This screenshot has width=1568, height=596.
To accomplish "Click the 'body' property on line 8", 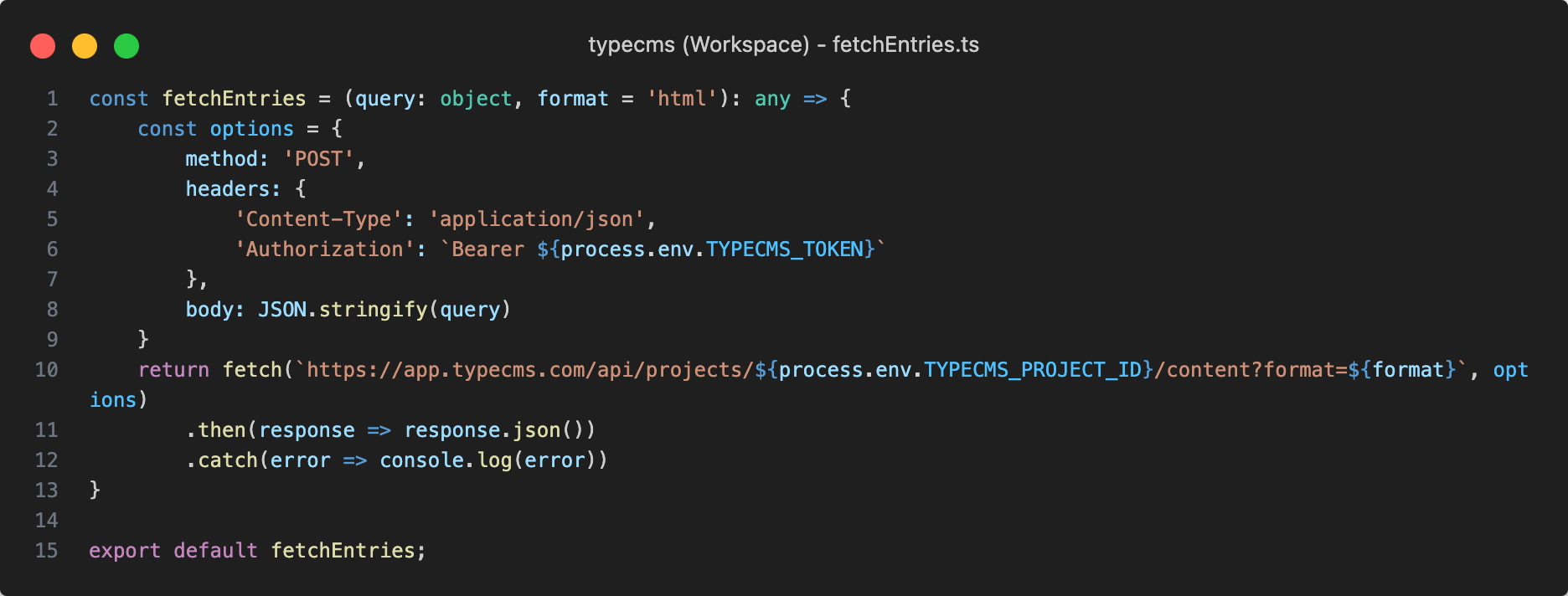I will click(209, 310).
